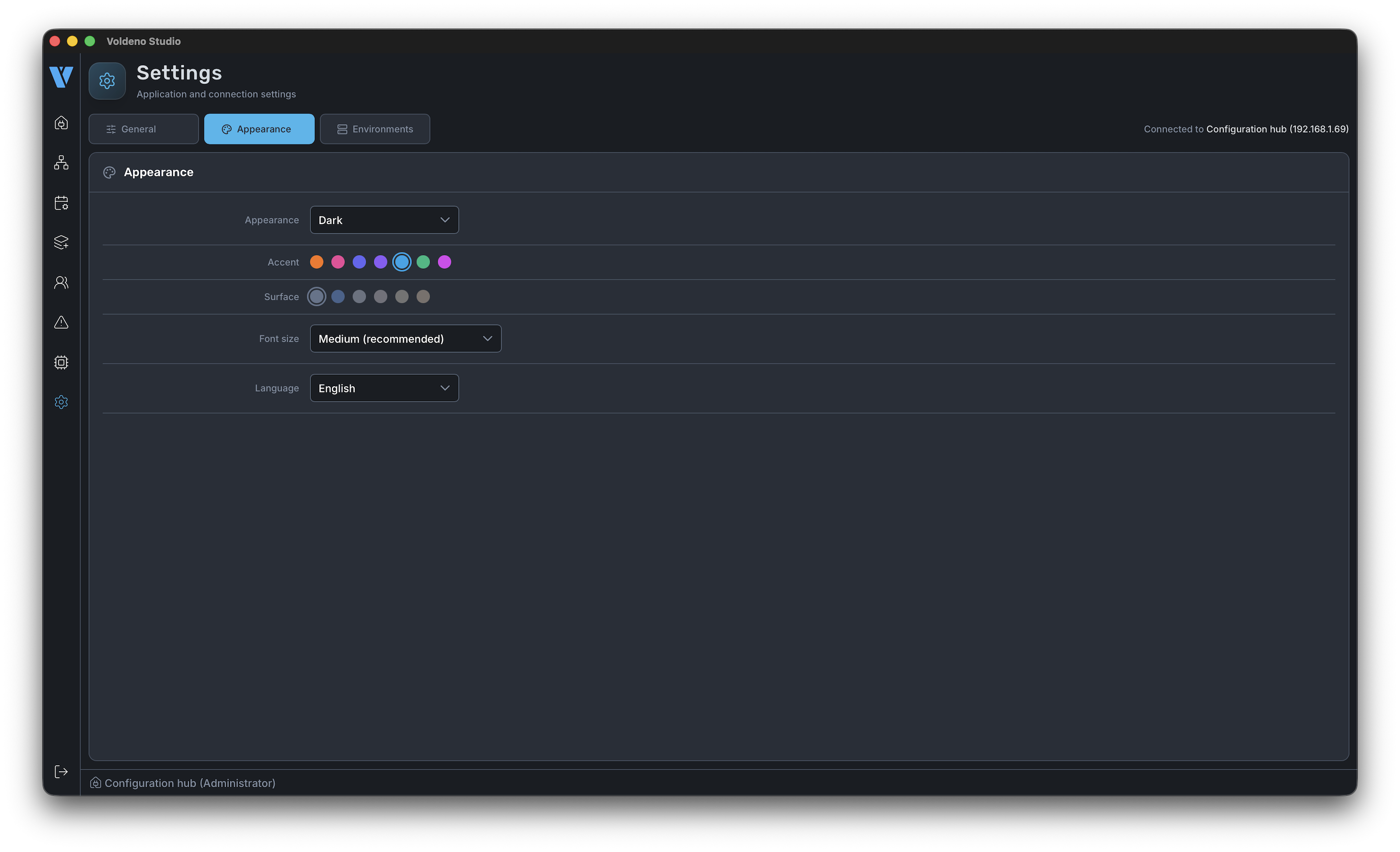Select the green accent color

pyautogui.click(x=423, y=262)
